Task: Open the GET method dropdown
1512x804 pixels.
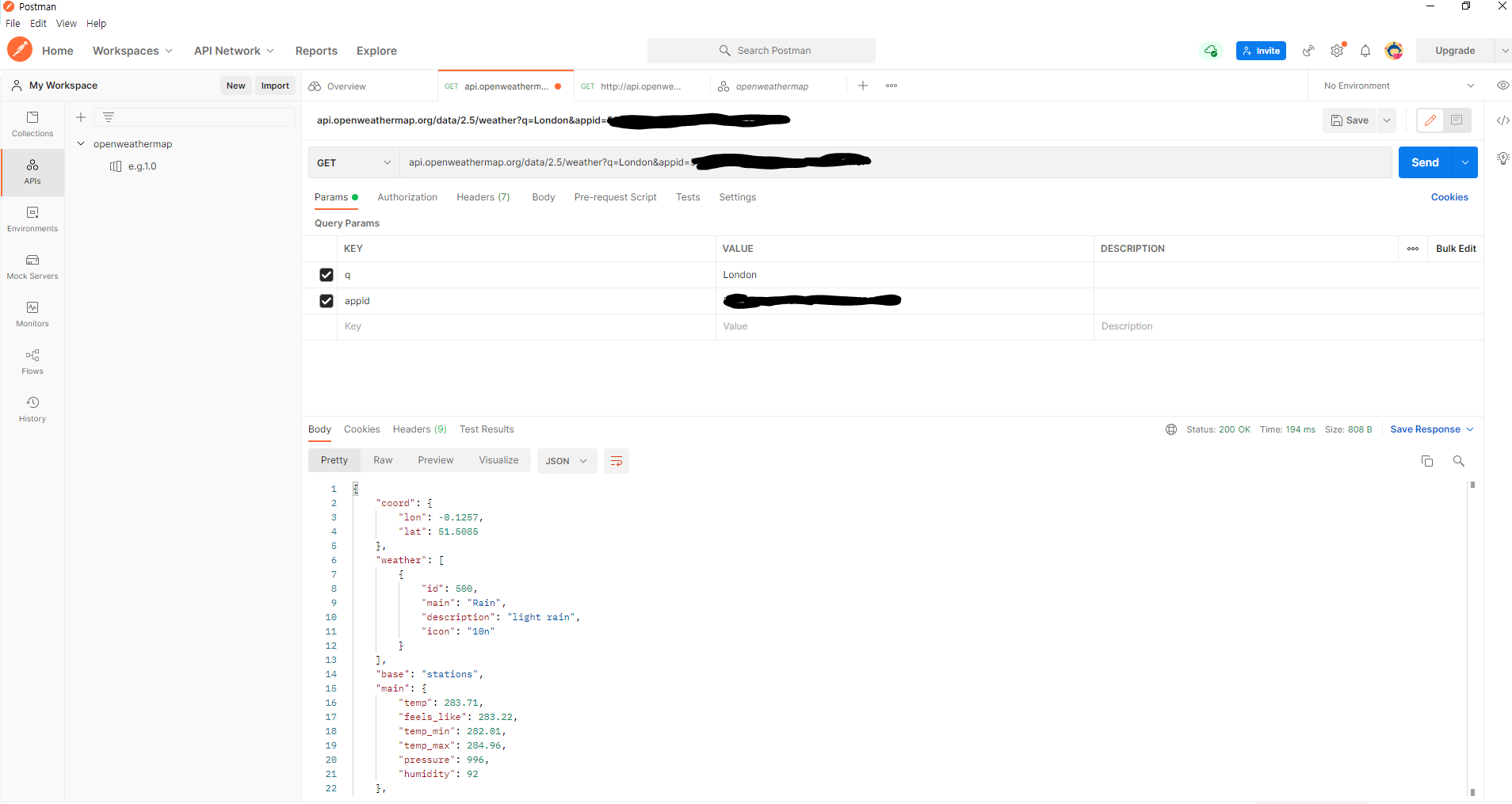Action: 353,162
